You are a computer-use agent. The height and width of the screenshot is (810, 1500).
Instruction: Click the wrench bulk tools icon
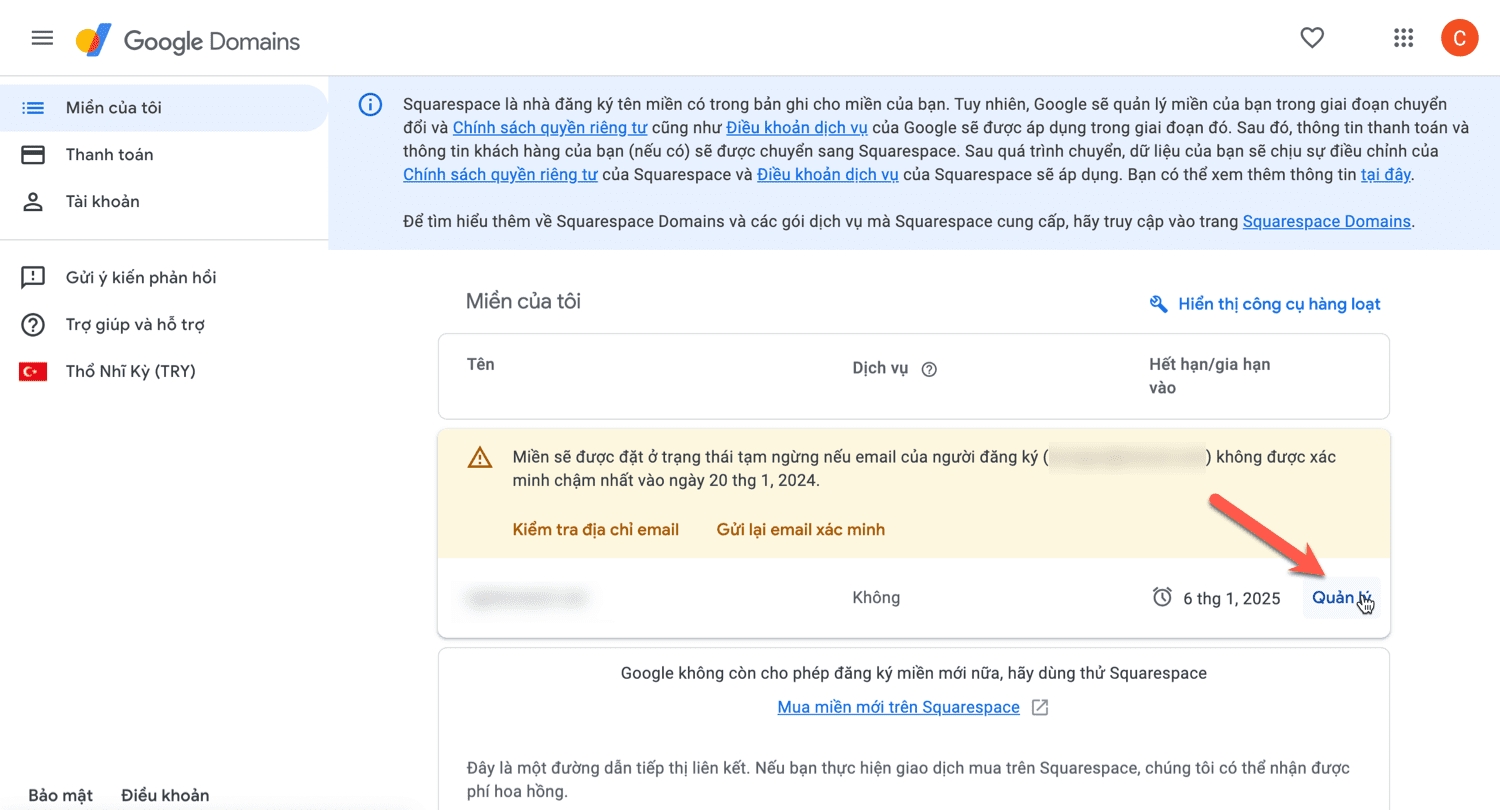pyautogui.click(x=1159, y=304)
